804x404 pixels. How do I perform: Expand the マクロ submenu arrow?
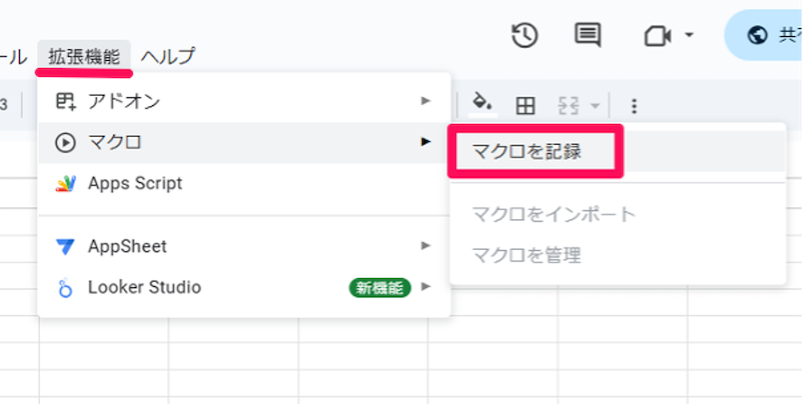426,142
